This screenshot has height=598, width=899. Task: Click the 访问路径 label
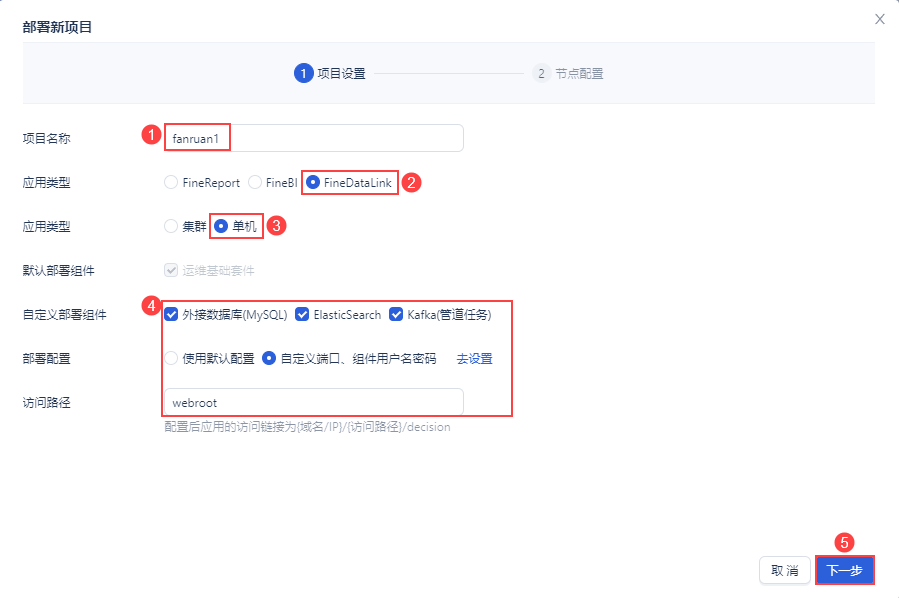[46, 402]
